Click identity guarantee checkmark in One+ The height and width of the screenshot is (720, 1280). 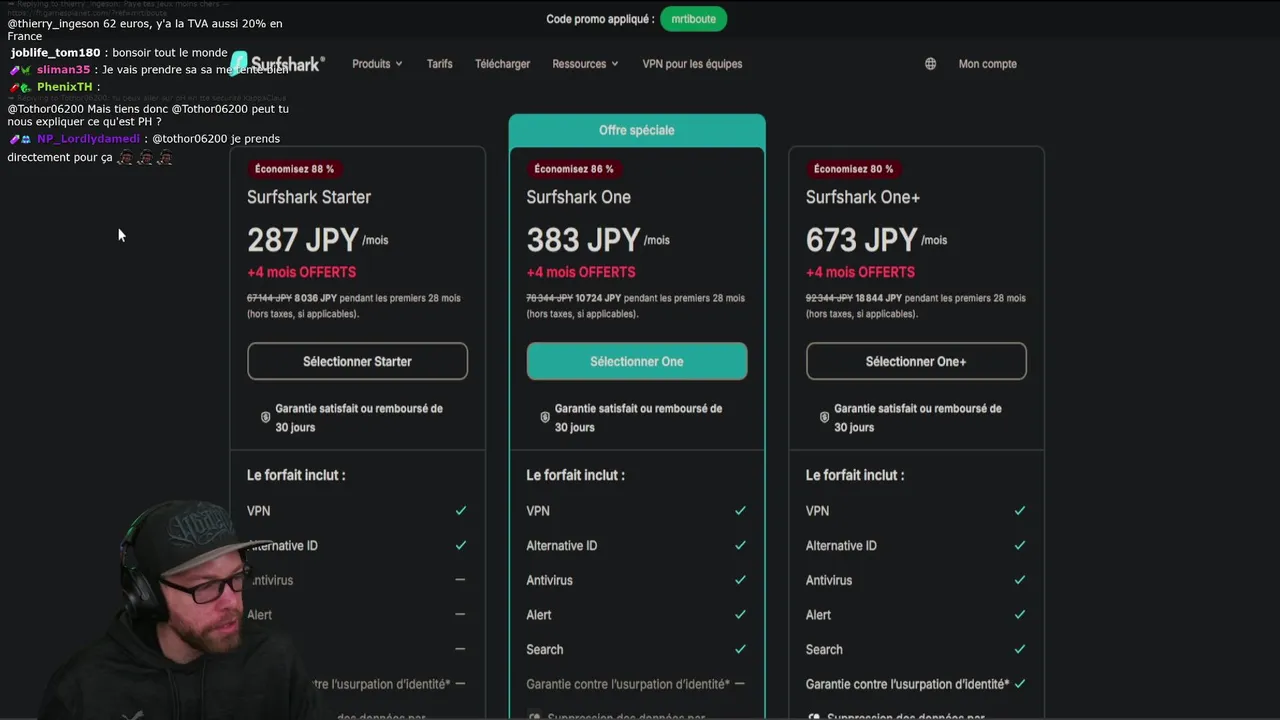tap(1020, 684)
